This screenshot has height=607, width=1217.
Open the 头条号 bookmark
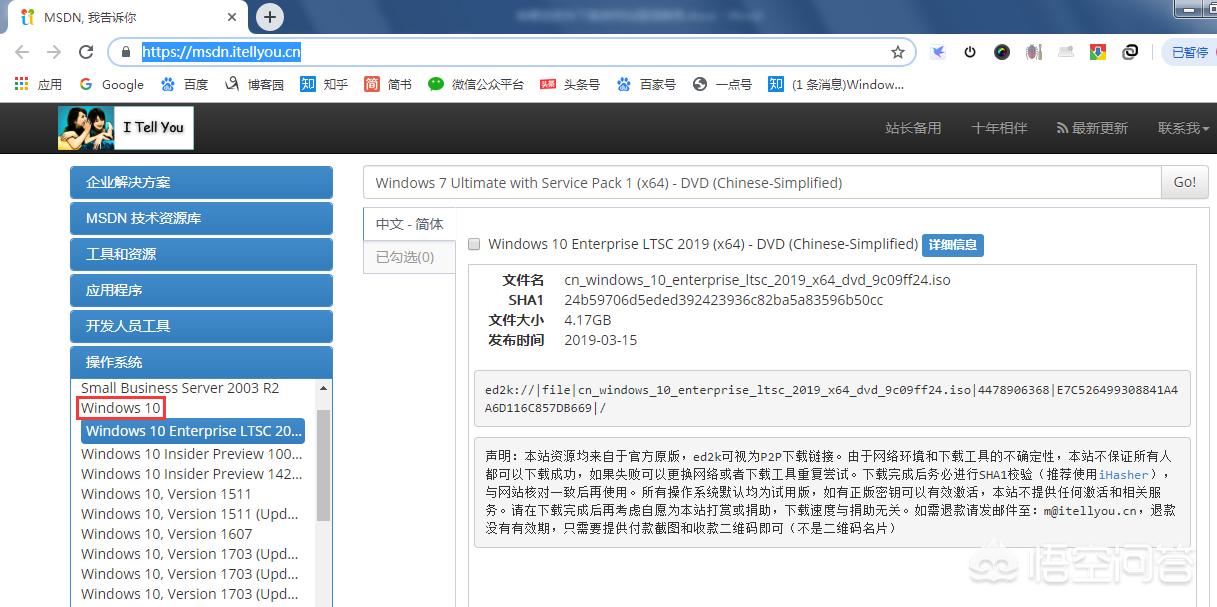point(570,84)
